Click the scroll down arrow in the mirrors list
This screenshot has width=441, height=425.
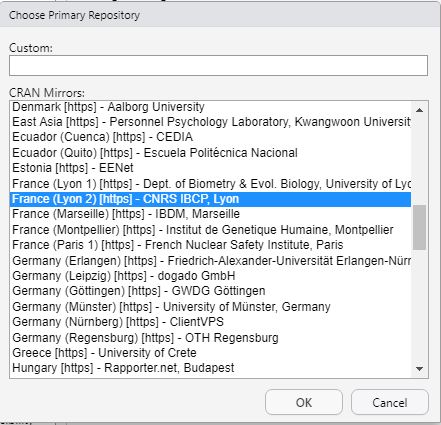coord(419,369)
